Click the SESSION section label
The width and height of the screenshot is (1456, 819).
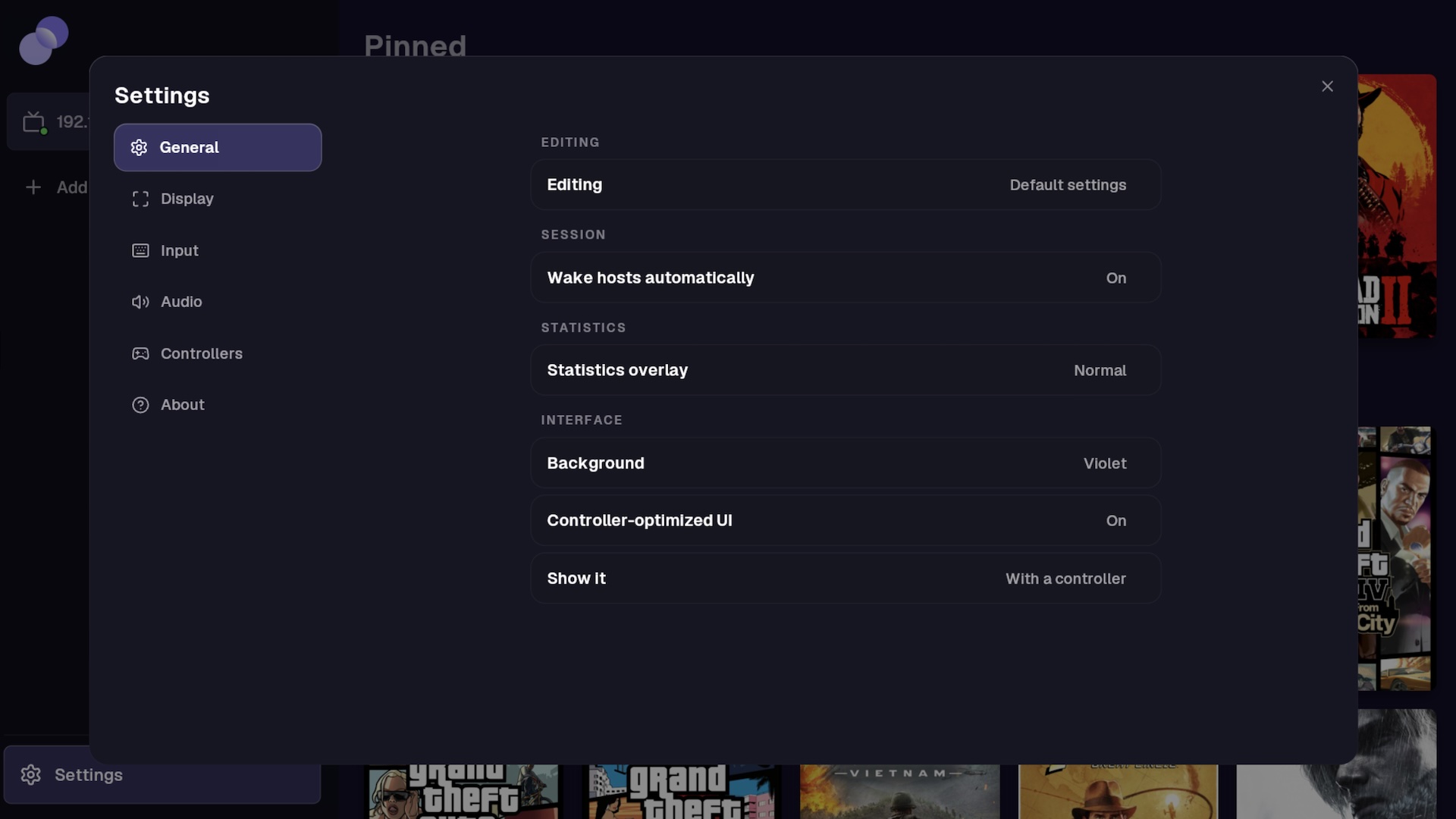click(x=573, y=235)
